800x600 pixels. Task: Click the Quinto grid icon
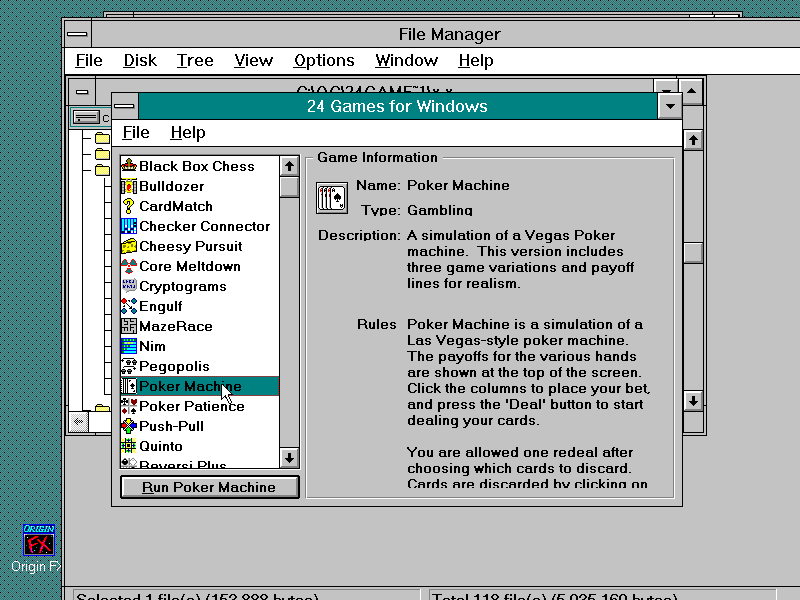tap(129, 446)
